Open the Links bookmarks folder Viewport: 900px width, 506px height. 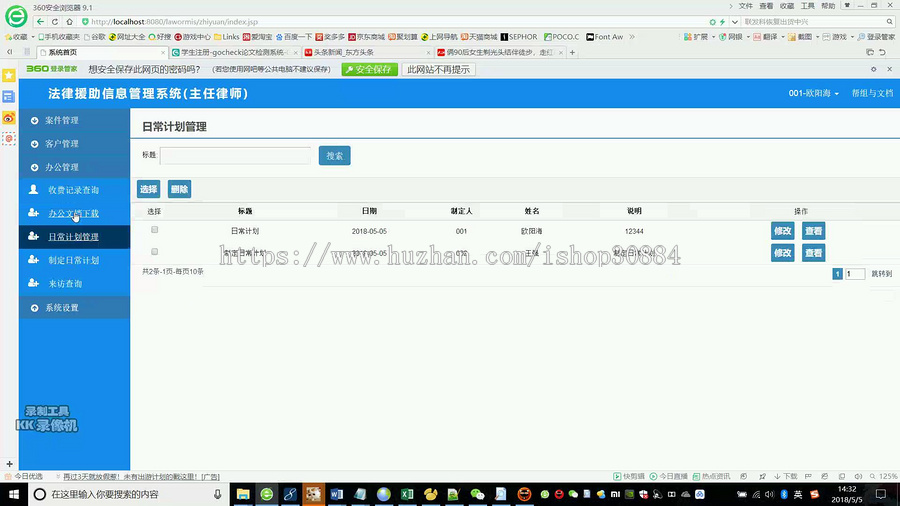click(227, 37)
